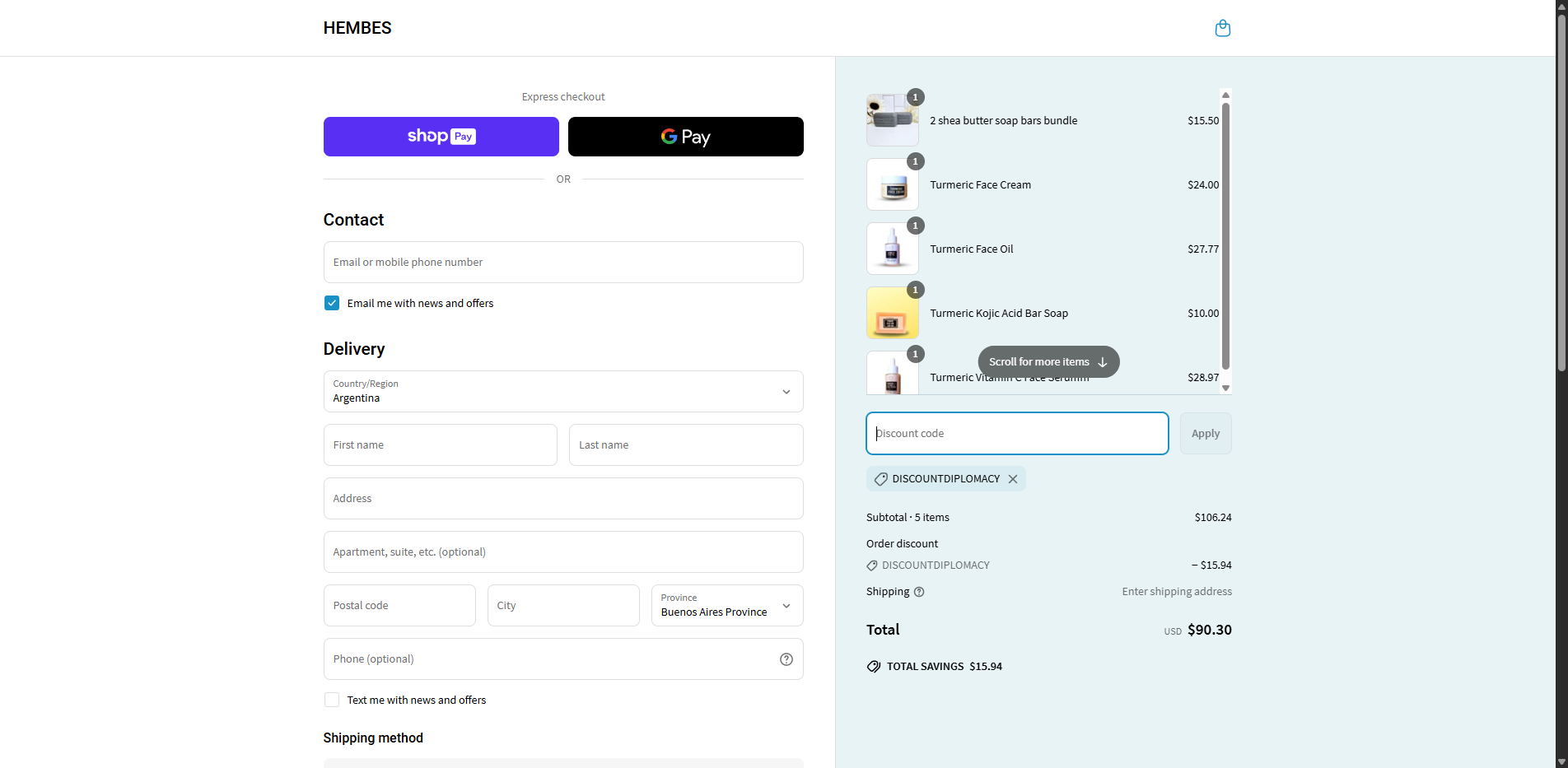
Task: Click the Contact section heading
Action: (x=353, y=220)
